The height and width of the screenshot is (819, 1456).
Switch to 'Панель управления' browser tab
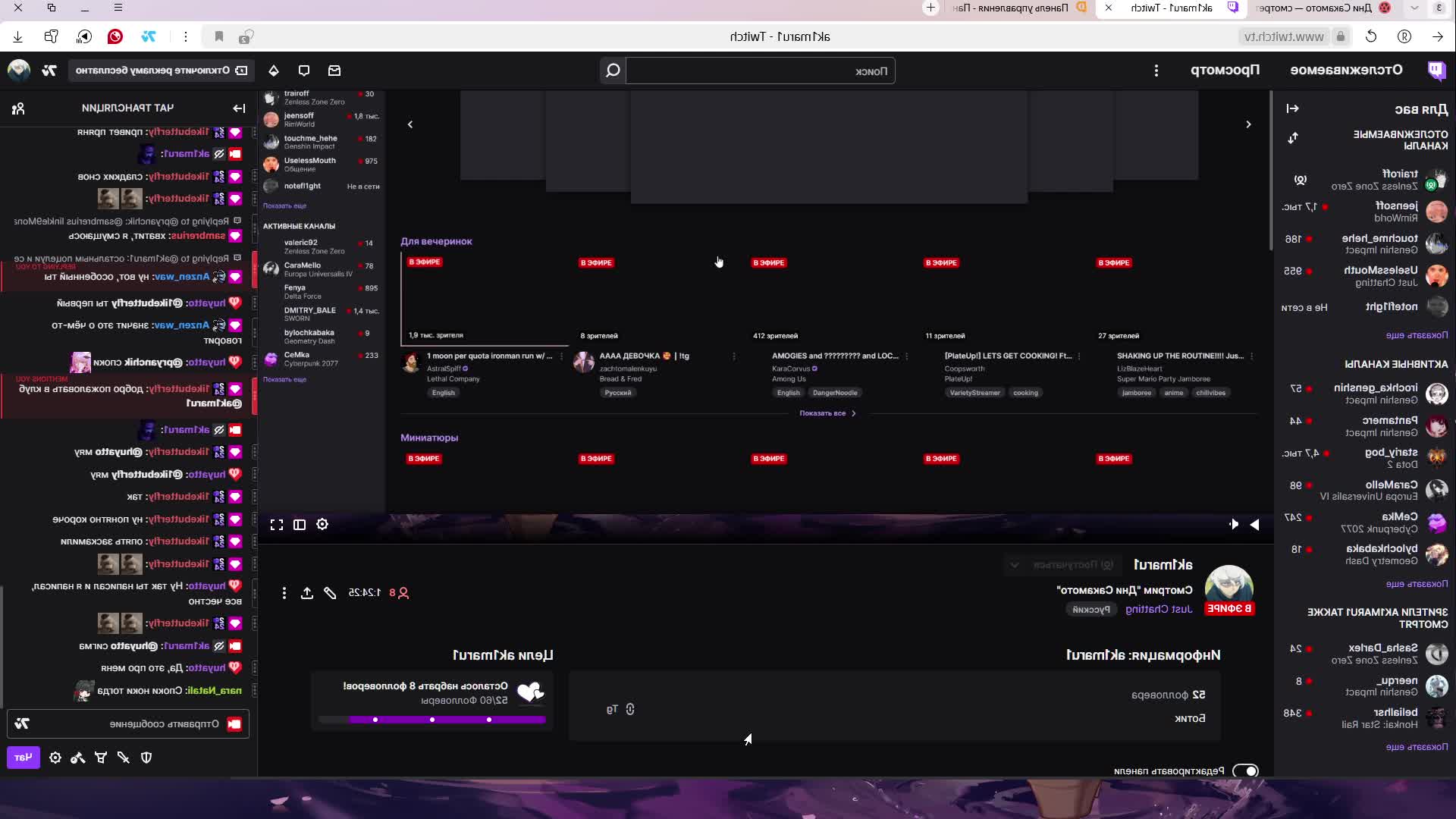point(1020,8)
